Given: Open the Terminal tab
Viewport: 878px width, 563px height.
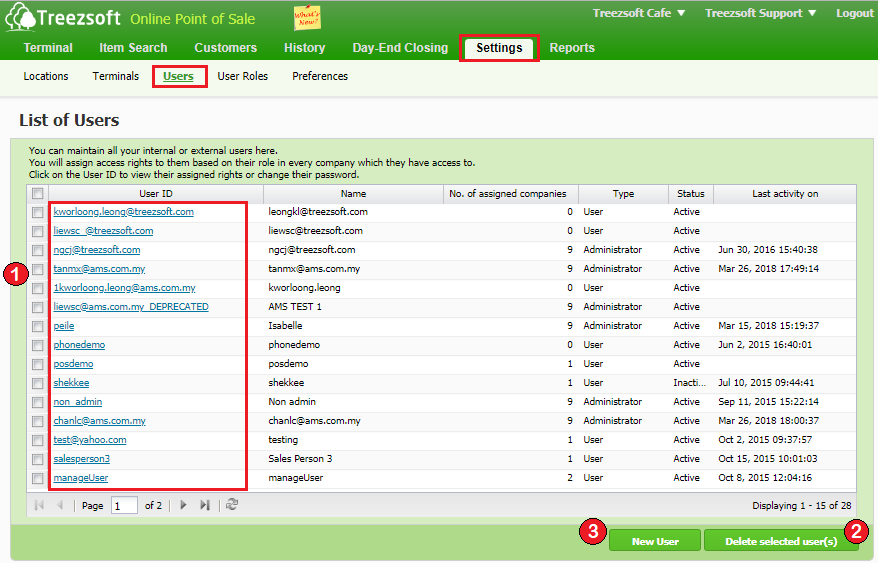Looking at the screenshot, I should tap(48, 48).
